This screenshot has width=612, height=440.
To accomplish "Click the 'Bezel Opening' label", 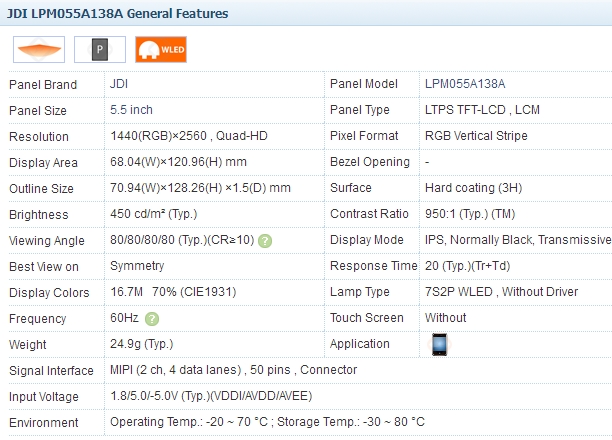I will coord(370,162).
